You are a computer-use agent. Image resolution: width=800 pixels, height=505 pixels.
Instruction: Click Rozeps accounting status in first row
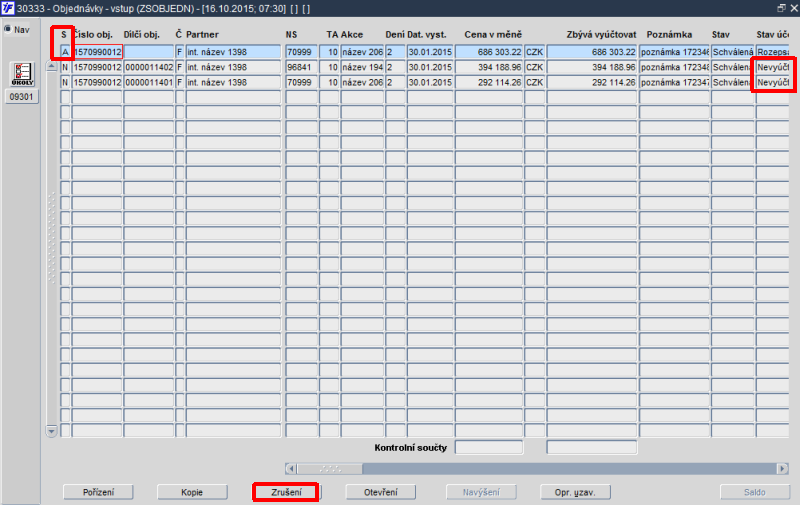click(x=772, y=52)
